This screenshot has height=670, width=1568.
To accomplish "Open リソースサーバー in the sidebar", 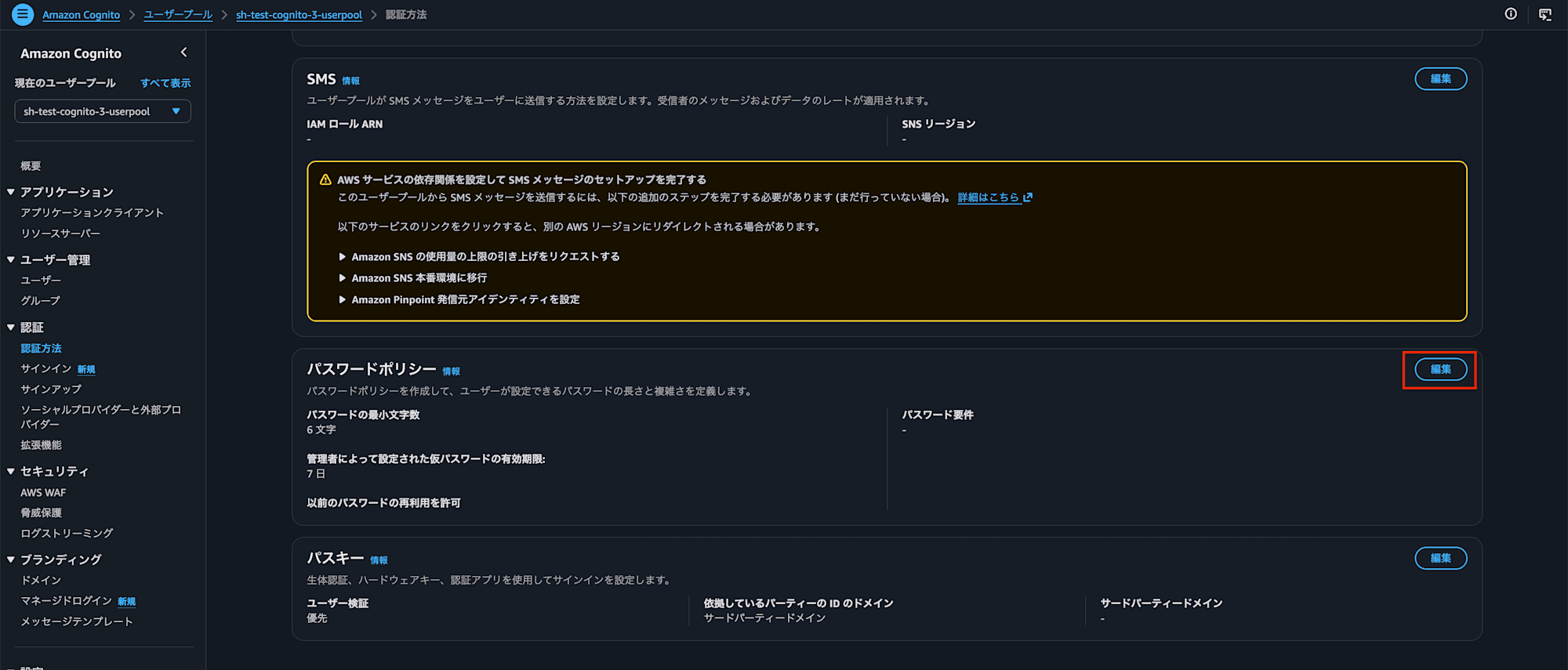I will click(x=60, y=234).
